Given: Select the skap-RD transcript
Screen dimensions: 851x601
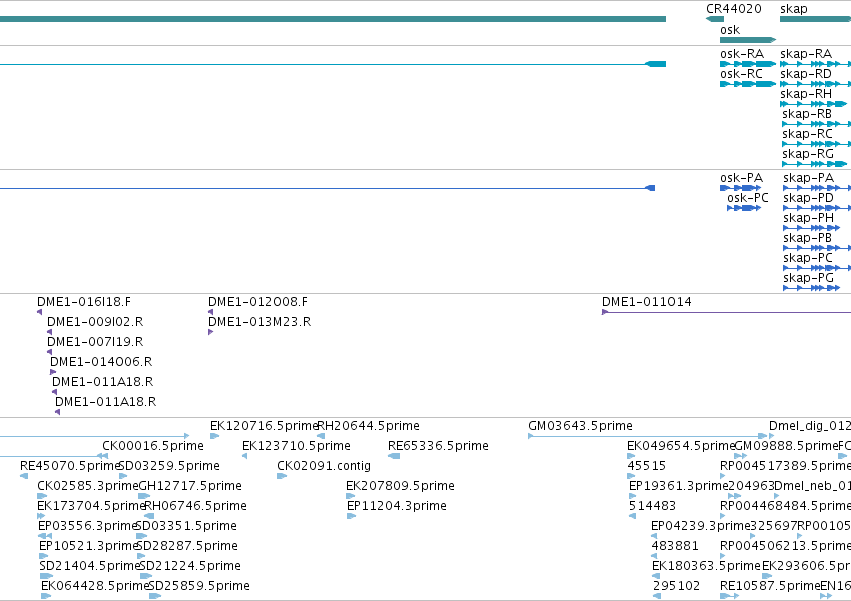Looking at the screenshot, I should pos(815,84).
